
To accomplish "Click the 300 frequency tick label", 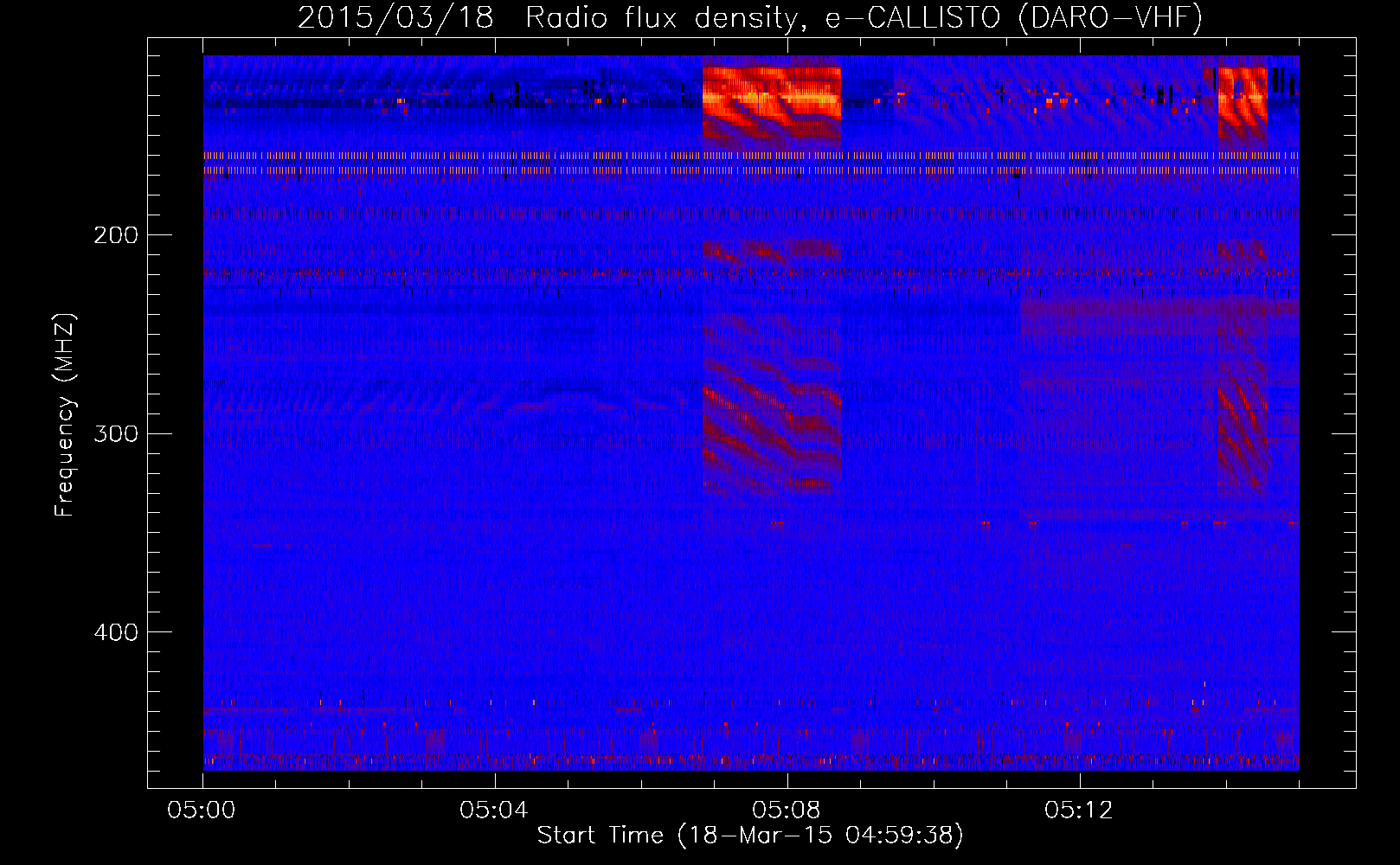I will [116, 433].
